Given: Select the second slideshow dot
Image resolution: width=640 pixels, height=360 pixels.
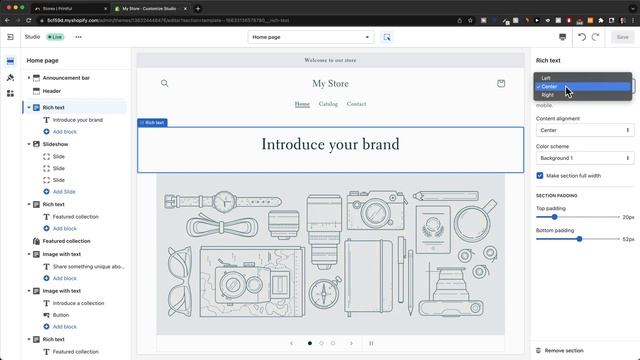Looking at the screenshot, I should pyautogui.click(x=321, y=343).
